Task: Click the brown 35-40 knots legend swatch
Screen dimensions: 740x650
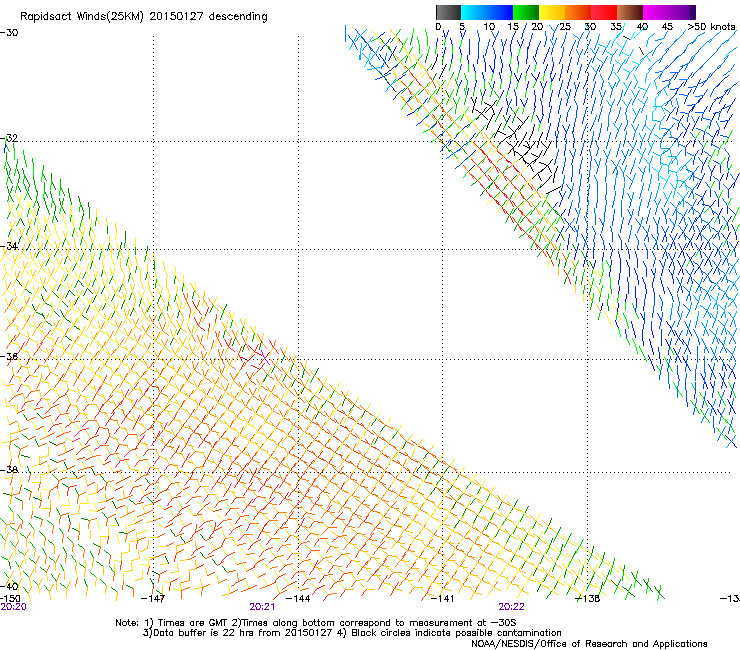Action: (630, 12)
